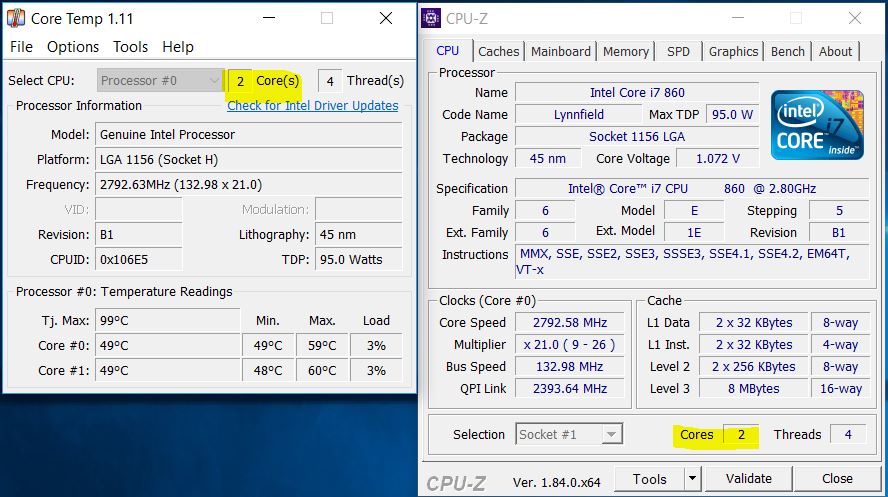
Task: Click the Frequency field 2792.63MHz
Action: (x=249, y=185)
